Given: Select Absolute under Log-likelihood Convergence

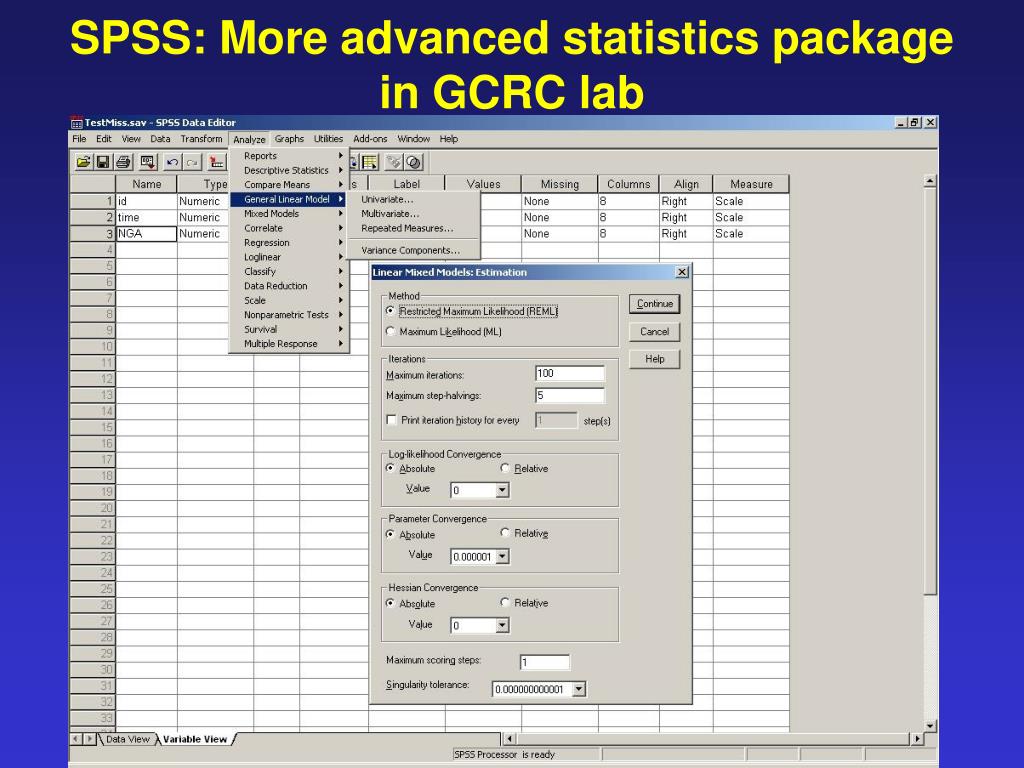Looking at the screenshot, I should click(x=391, y=468).
